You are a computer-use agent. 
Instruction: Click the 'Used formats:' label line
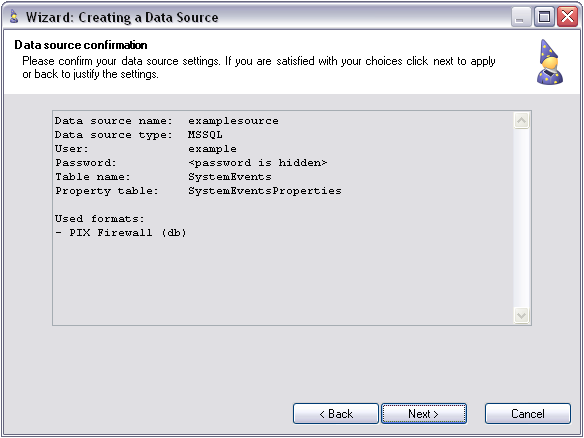click(99, 219)
